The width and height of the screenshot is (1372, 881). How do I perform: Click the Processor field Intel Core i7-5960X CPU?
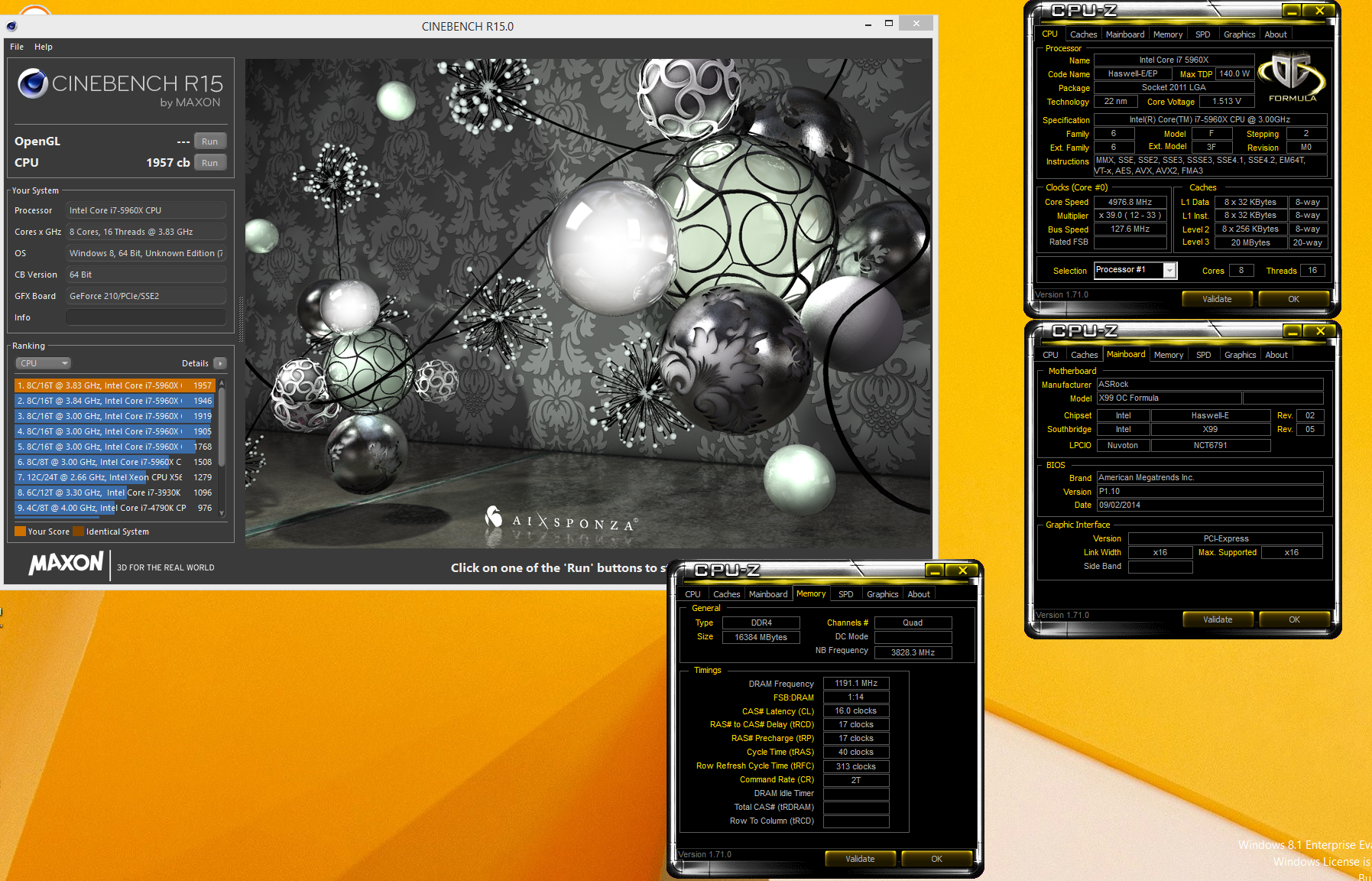[146, 210]
